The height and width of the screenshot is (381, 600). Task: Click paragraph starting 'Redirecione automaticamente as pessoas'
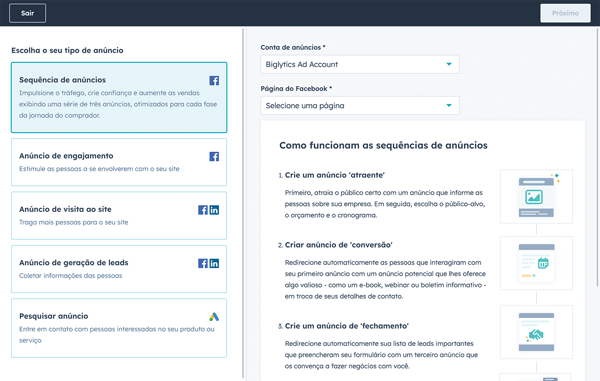coord(385,279)
